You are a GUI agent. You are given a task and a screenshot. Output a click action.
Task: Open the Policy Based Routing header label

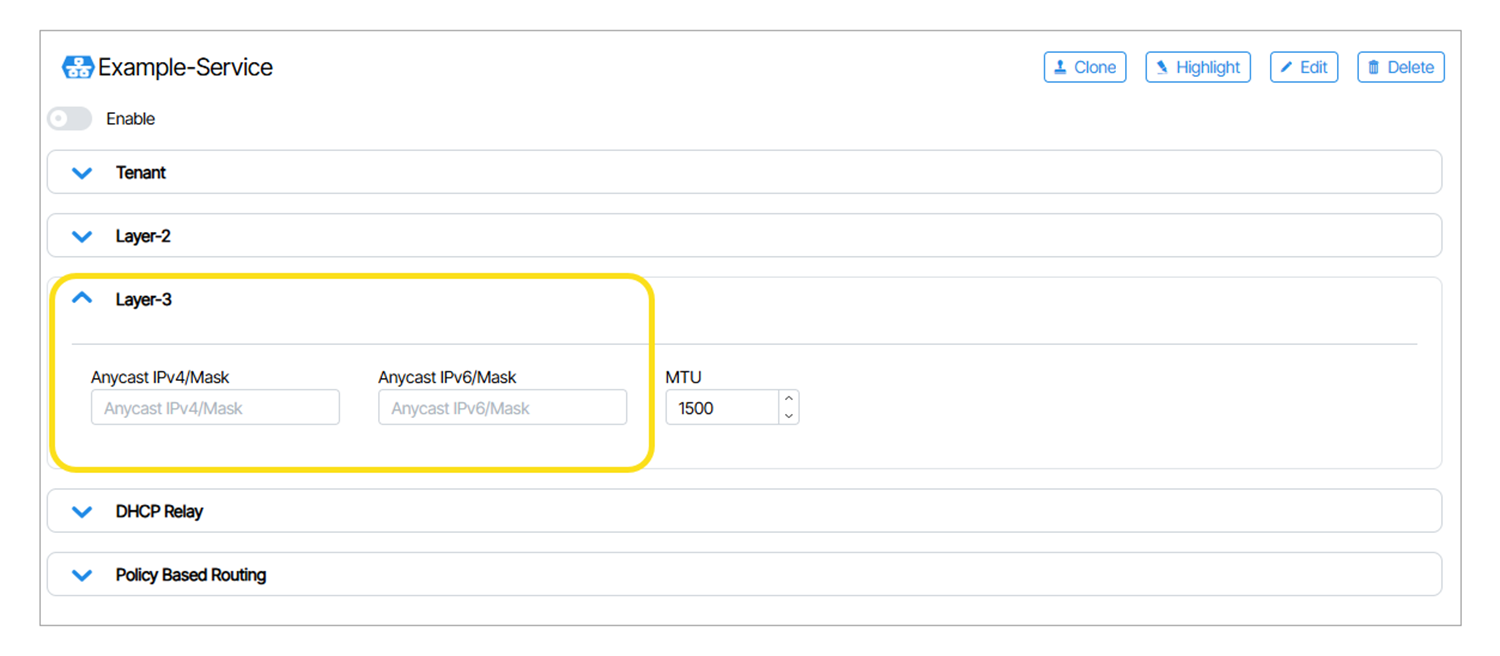[190, 575]
